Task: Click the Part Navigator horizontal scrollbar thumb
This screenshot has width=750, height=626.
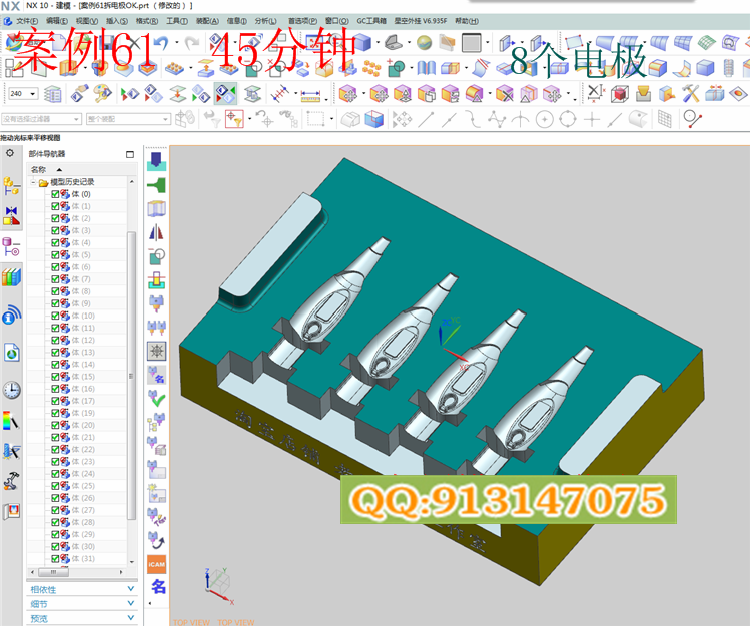Action: [x=53, y=572]
